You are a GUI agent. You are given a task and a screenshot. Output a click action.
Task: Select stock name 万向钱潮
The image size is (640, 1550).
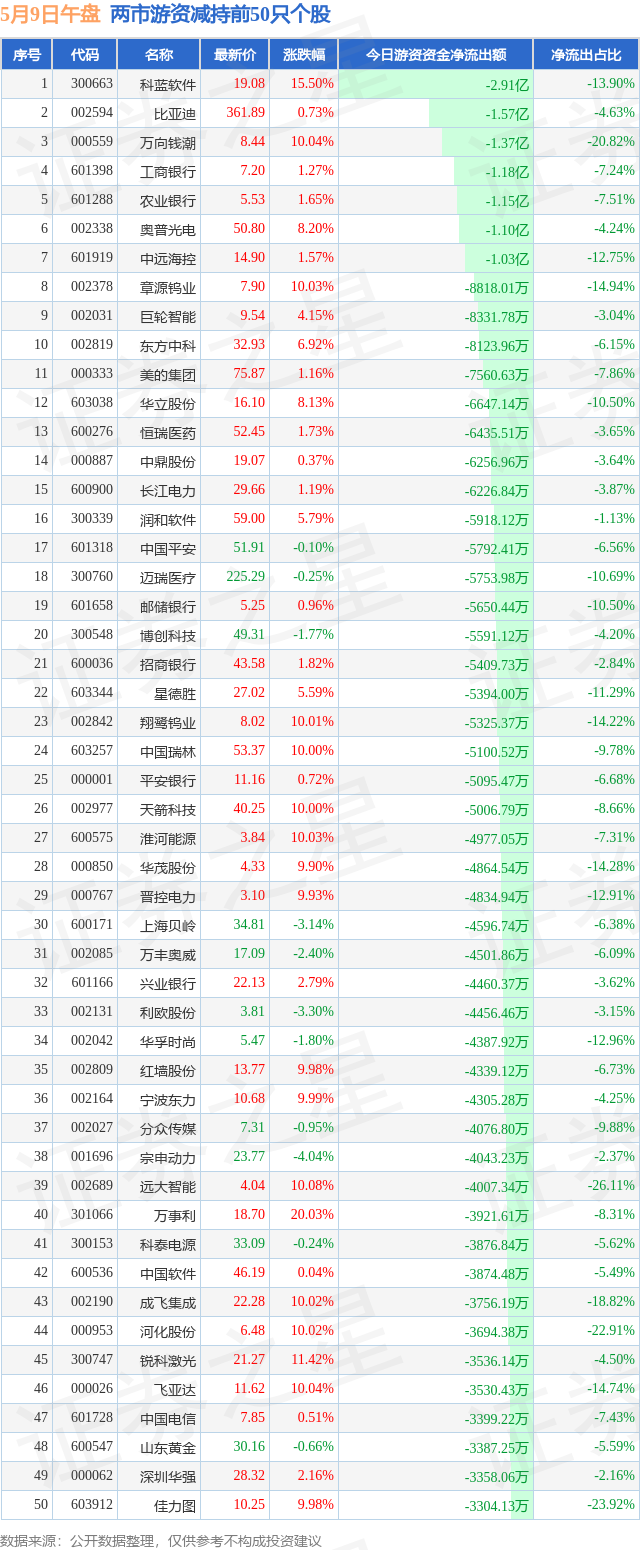[168, 142]
